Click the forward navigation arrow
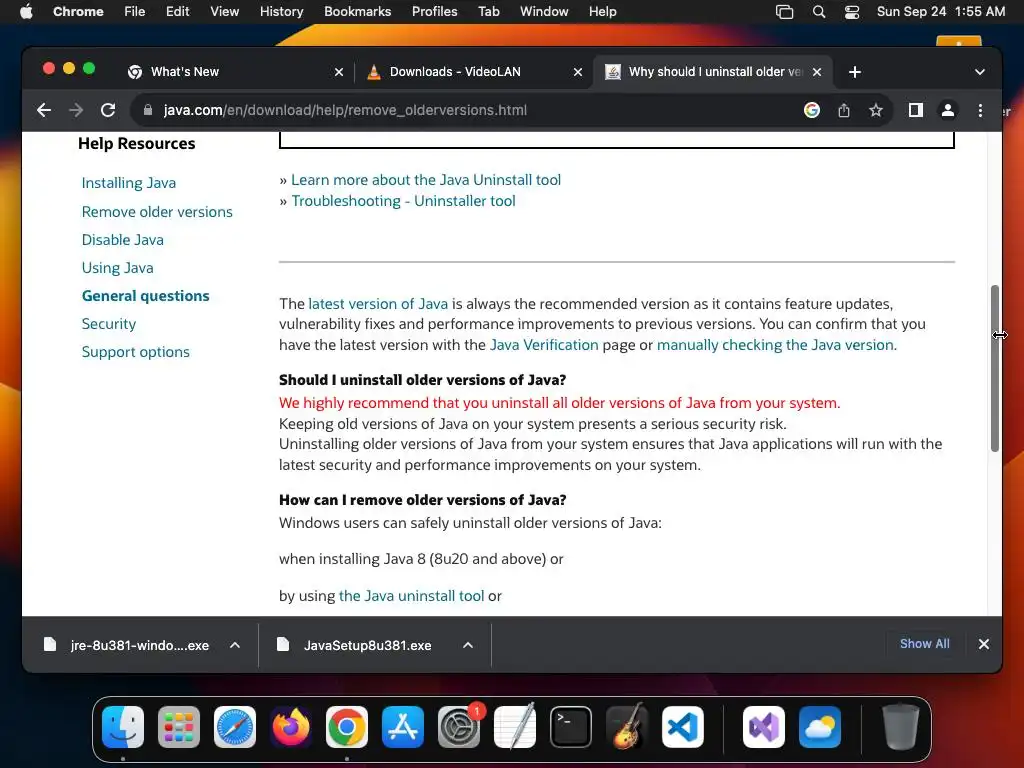The height and width of the screenshot is (768, 1024). (76, 110)
